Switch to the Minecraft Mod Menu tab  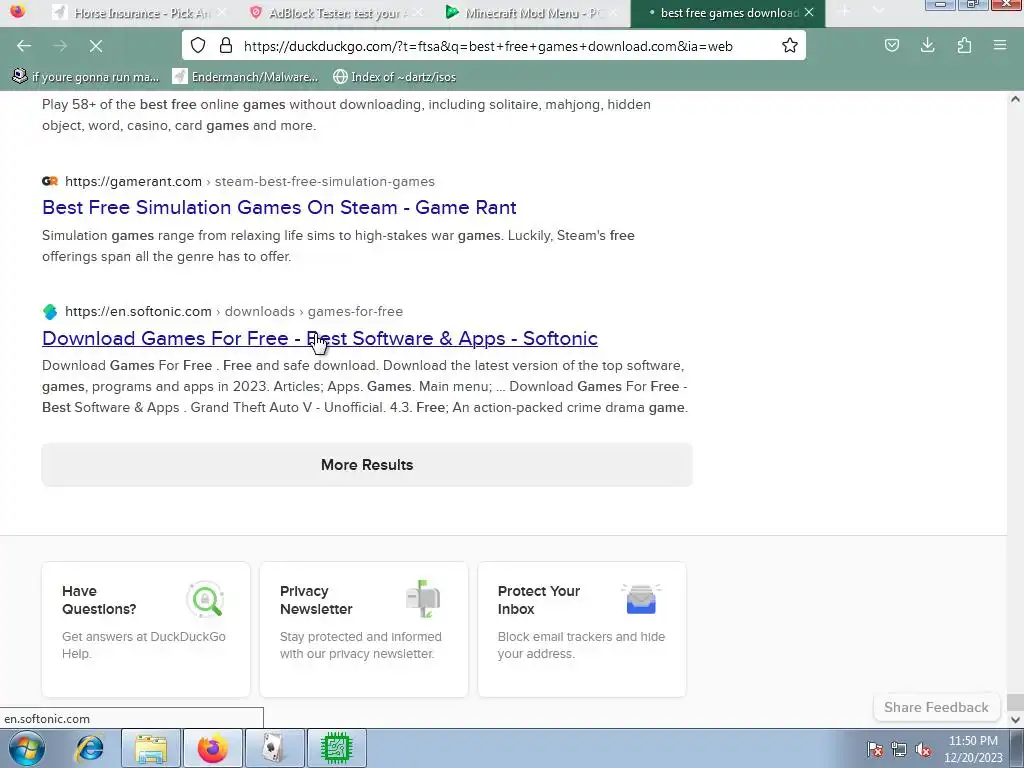coord(530,12)
